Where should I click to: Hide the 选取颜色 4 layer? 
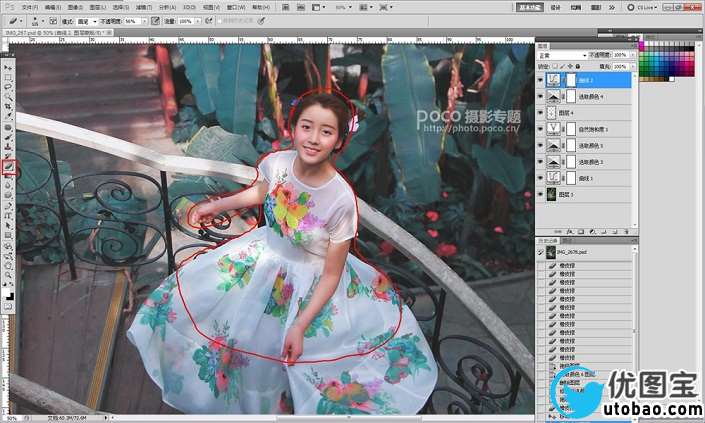(540, 96)
